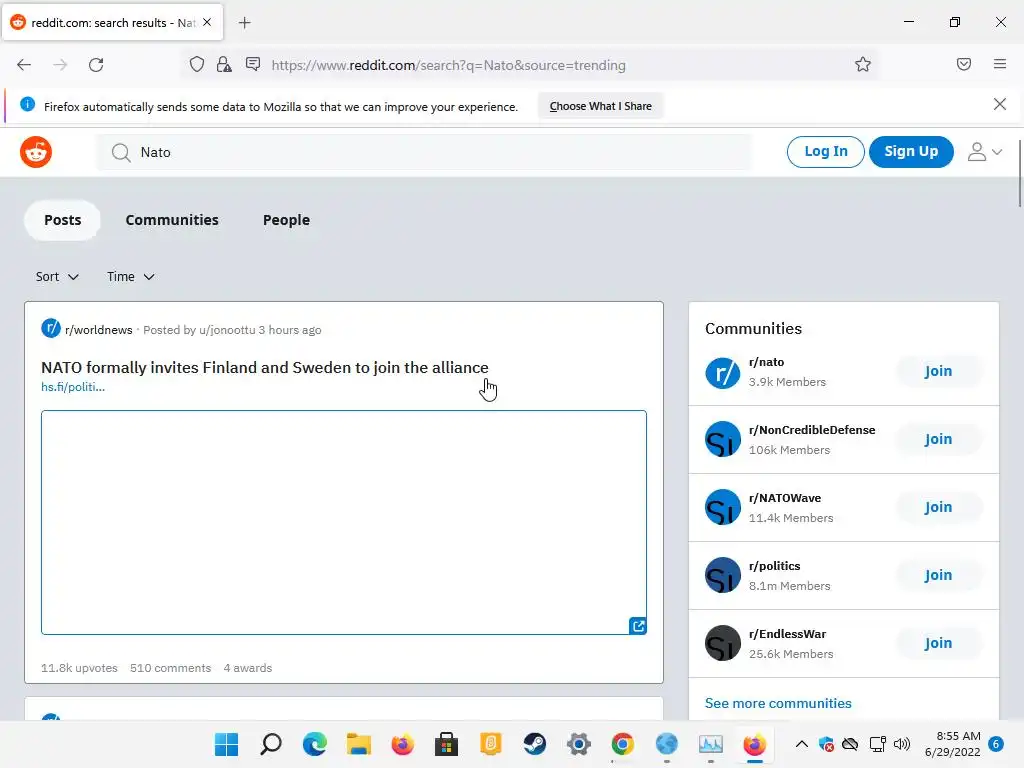Dismiss the Firefox data notification bar
1024x768 pixels.
(x=999, y=104)
